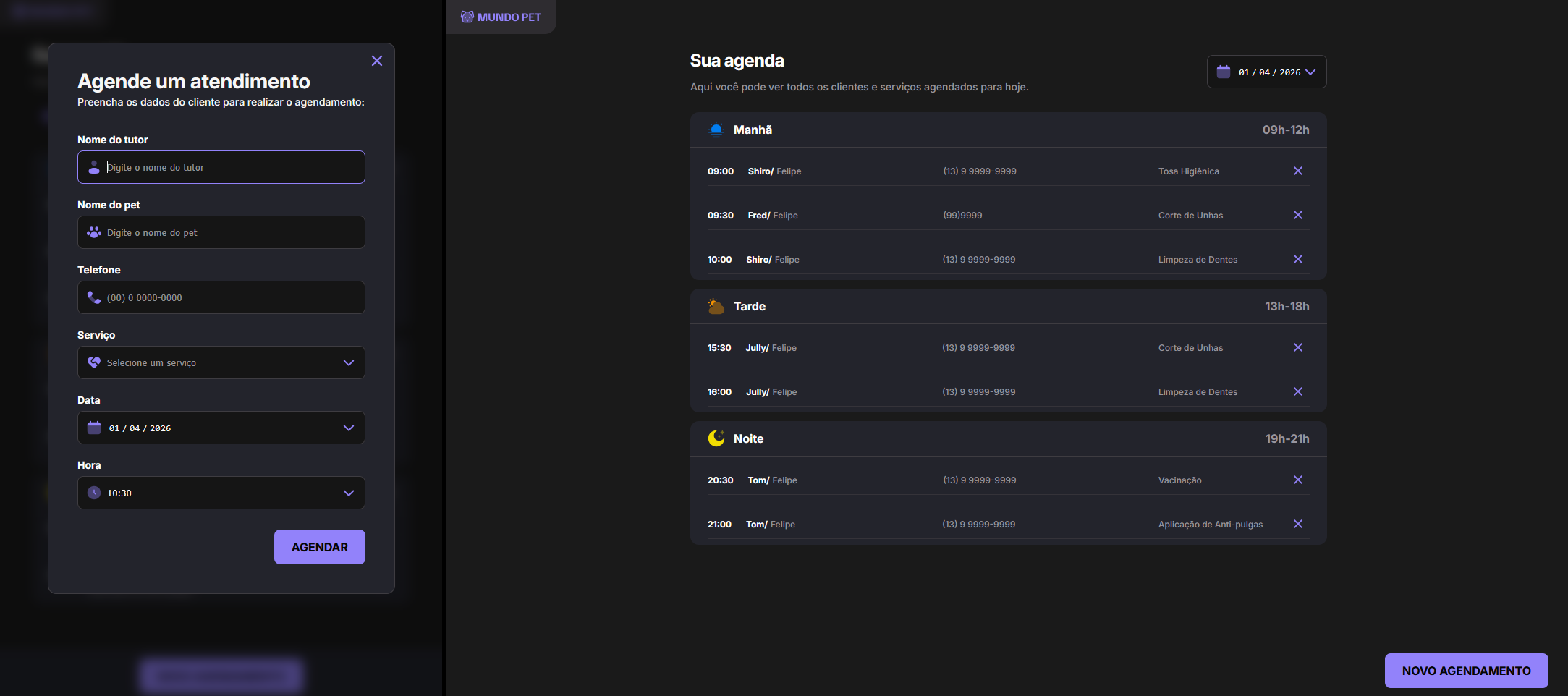1568x696 pixels.
Task: Click the Mundo Pet logo
Action: 501,17
